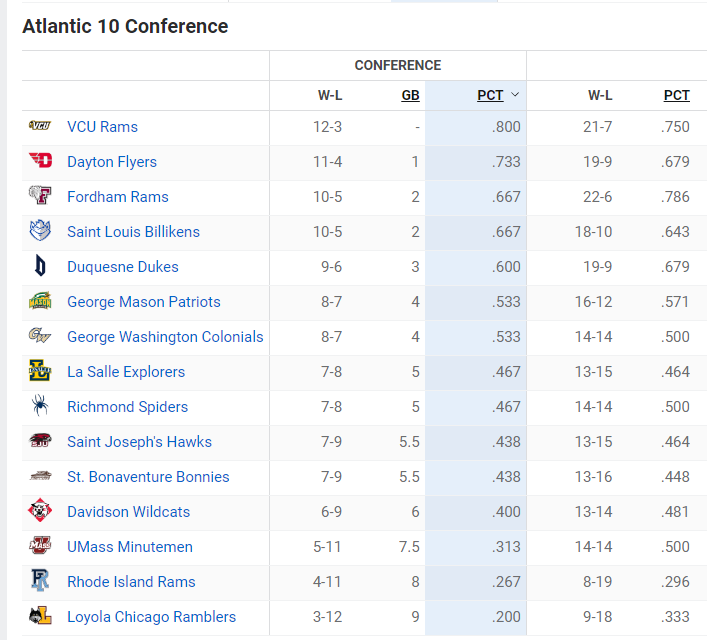Sort by overall PCT column header
Viewport: 707px width, 640px height.
676,95
